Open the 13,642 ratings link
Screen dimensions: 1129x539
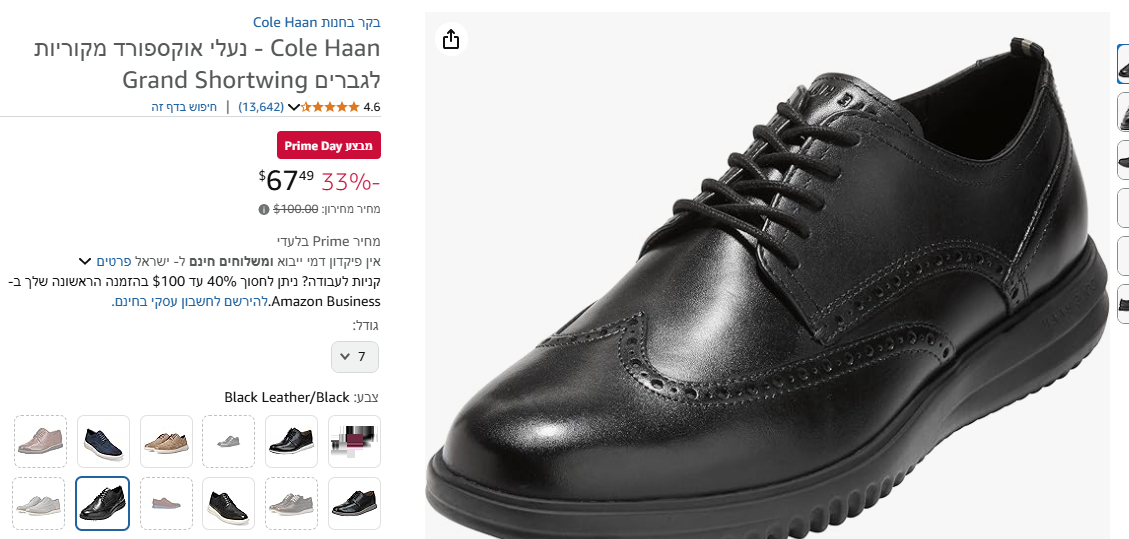pyautogui.click(x=261, y=107)
